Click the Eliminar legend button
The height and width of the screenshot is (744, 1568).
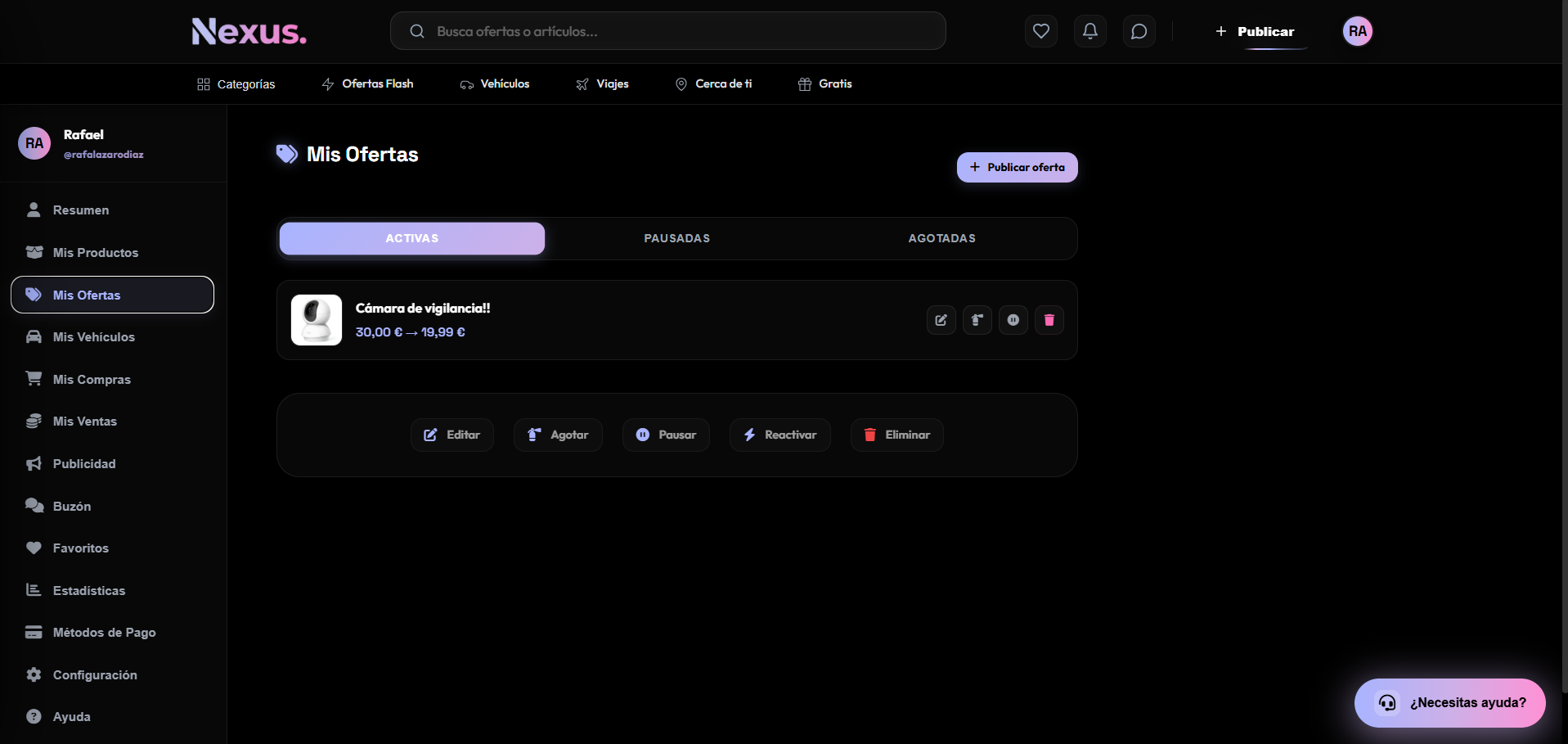pyautogui.click(x=897, y=435)
